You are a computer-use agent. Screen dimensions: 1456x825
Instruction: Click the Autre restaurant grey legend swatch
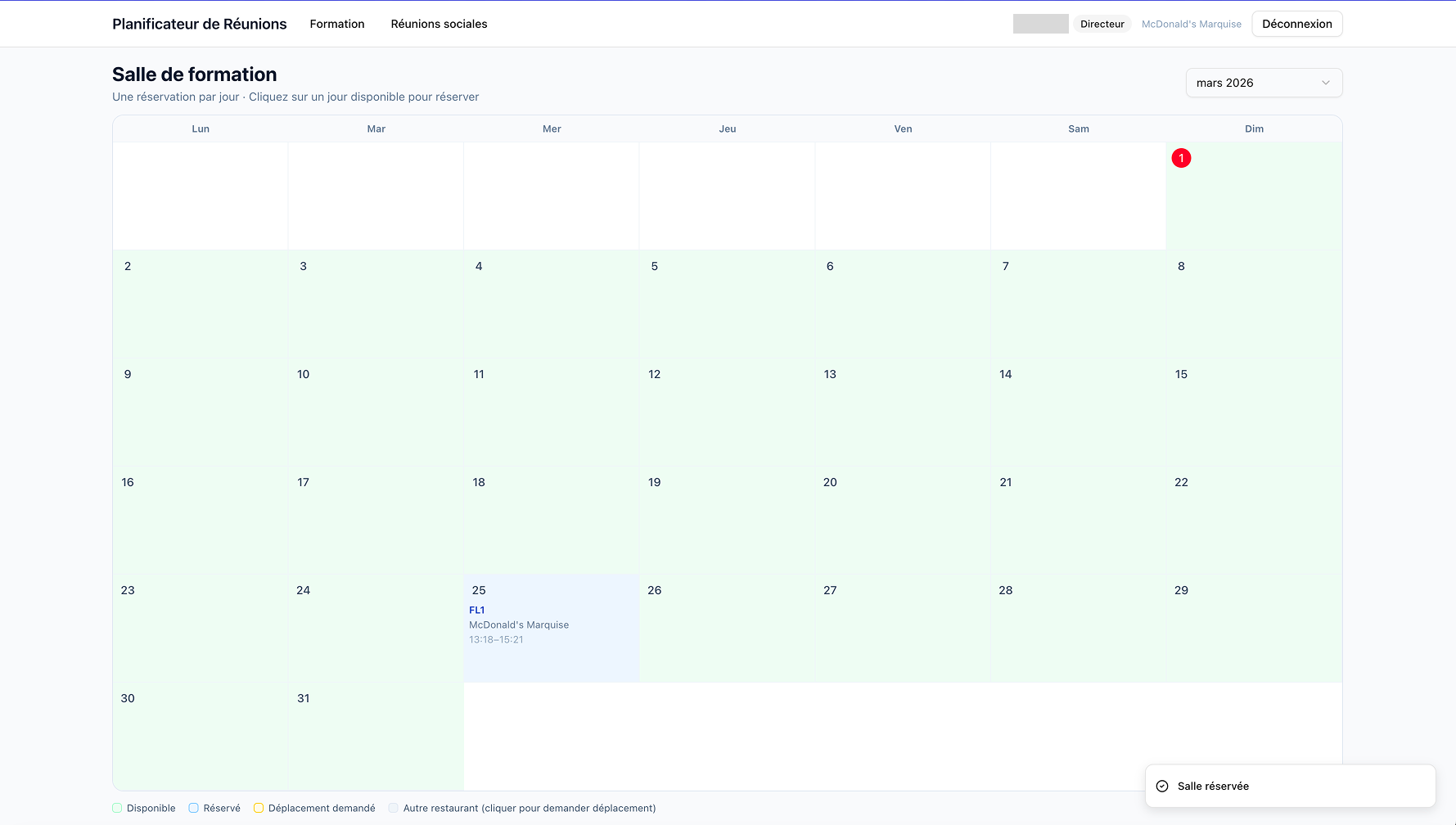pos(394,808)
